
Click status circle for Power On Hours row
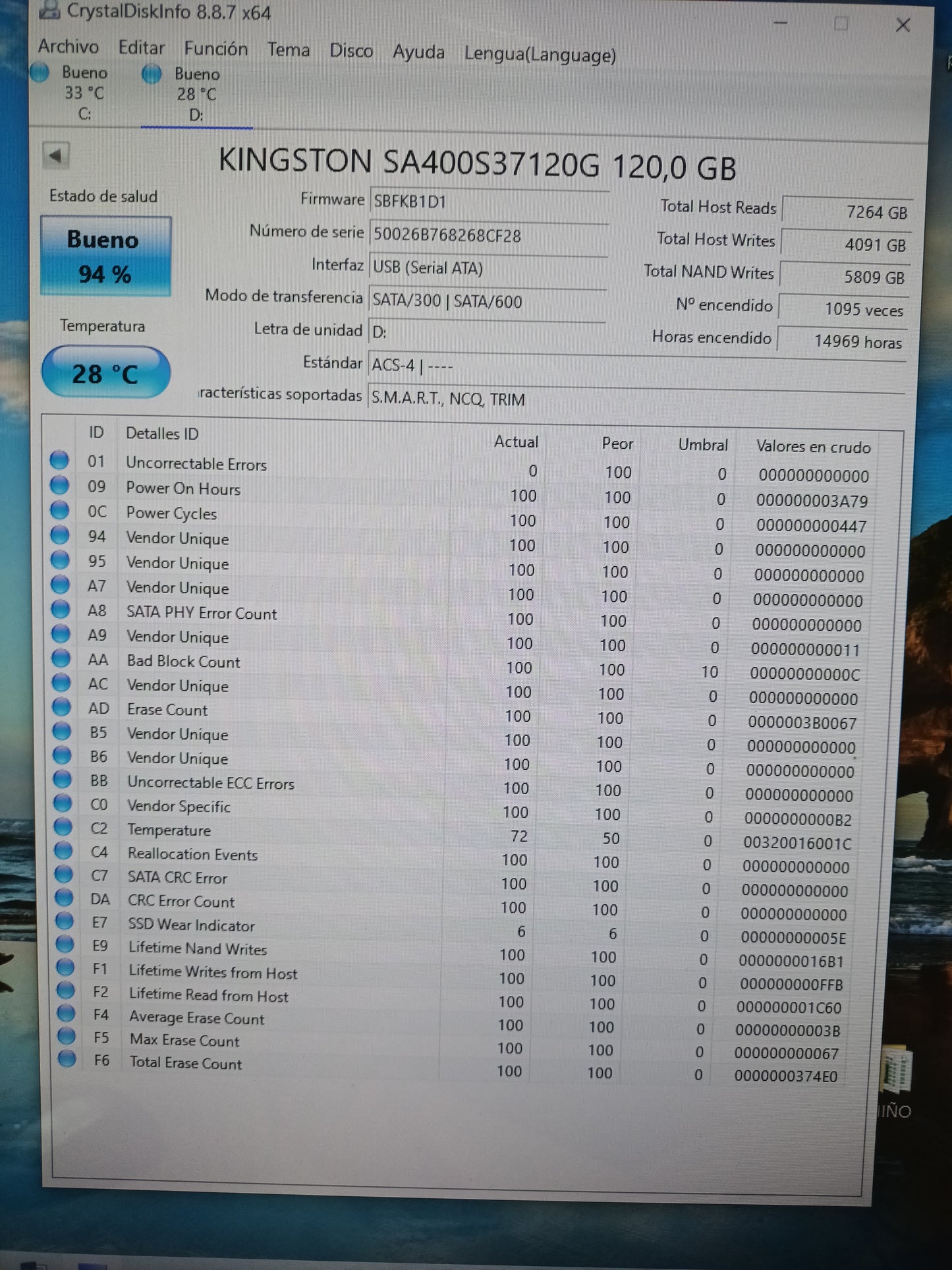pyautogui.click(x=59, y=485)
